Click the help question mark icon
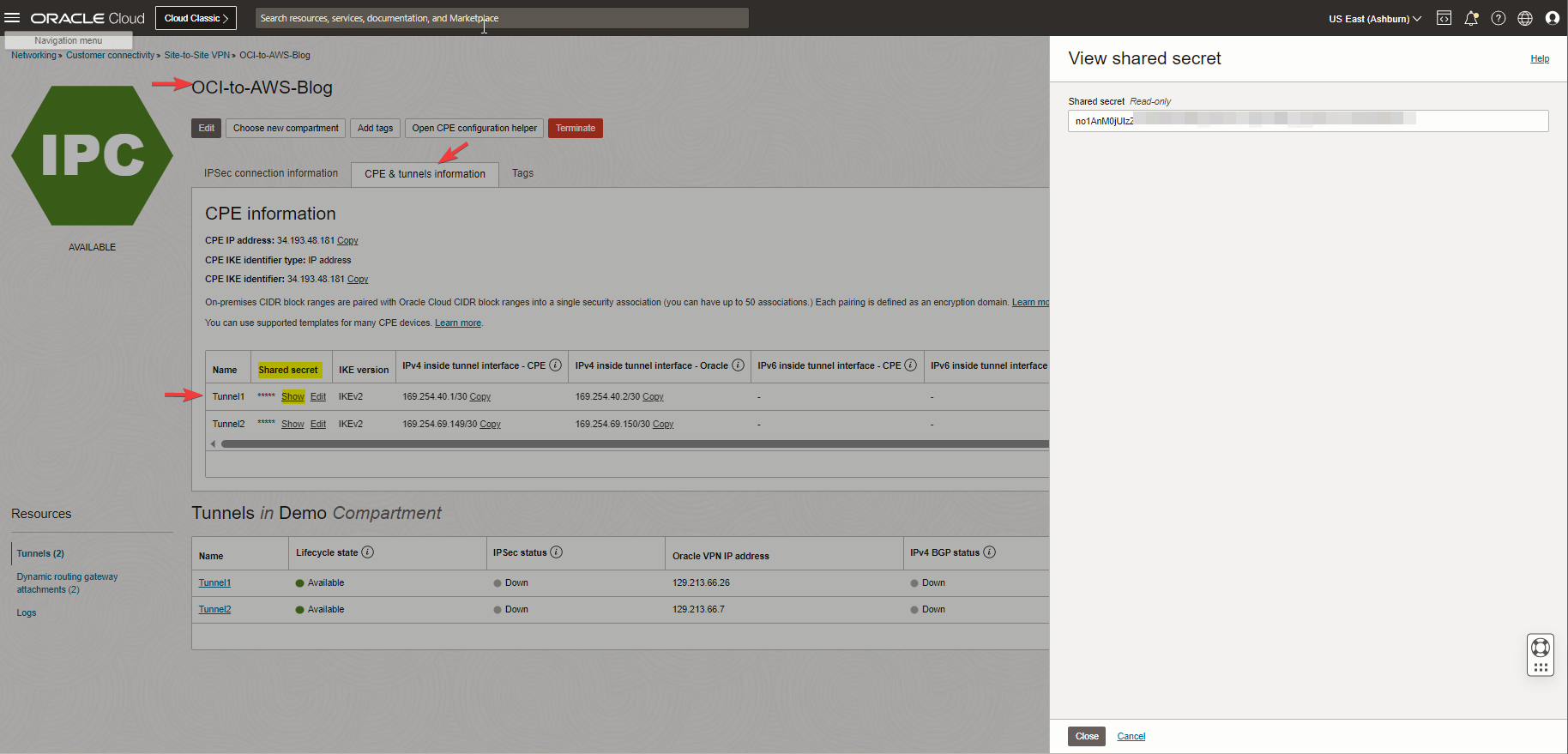The width and height of the screenshot is (1568, 754). click(x=1499, y=18)
